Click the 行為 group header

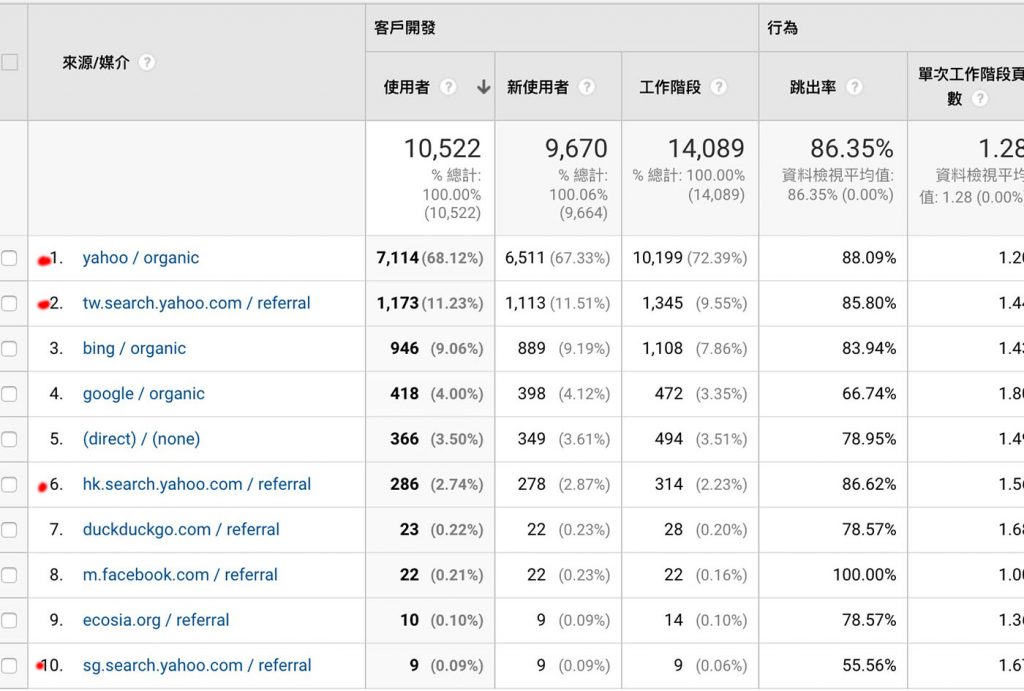(x=782, y=27)
